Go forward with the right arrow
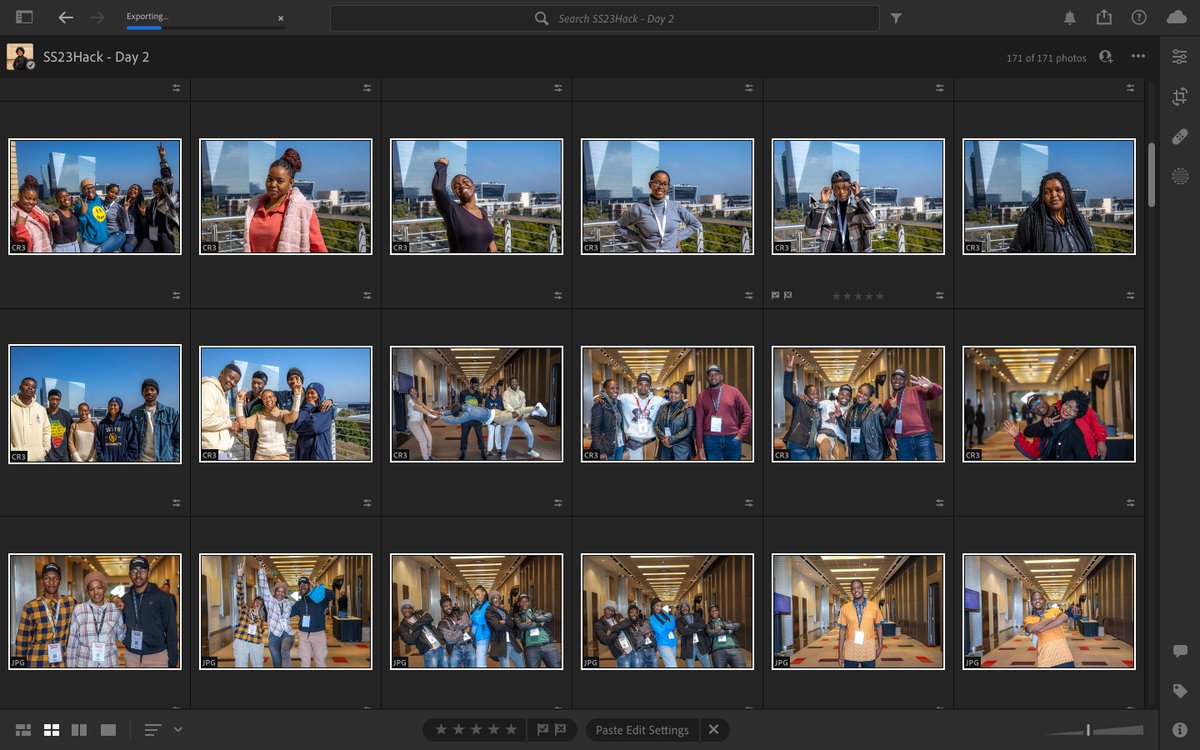Viewport: 1200px width, 750px height. click(97, 17)
